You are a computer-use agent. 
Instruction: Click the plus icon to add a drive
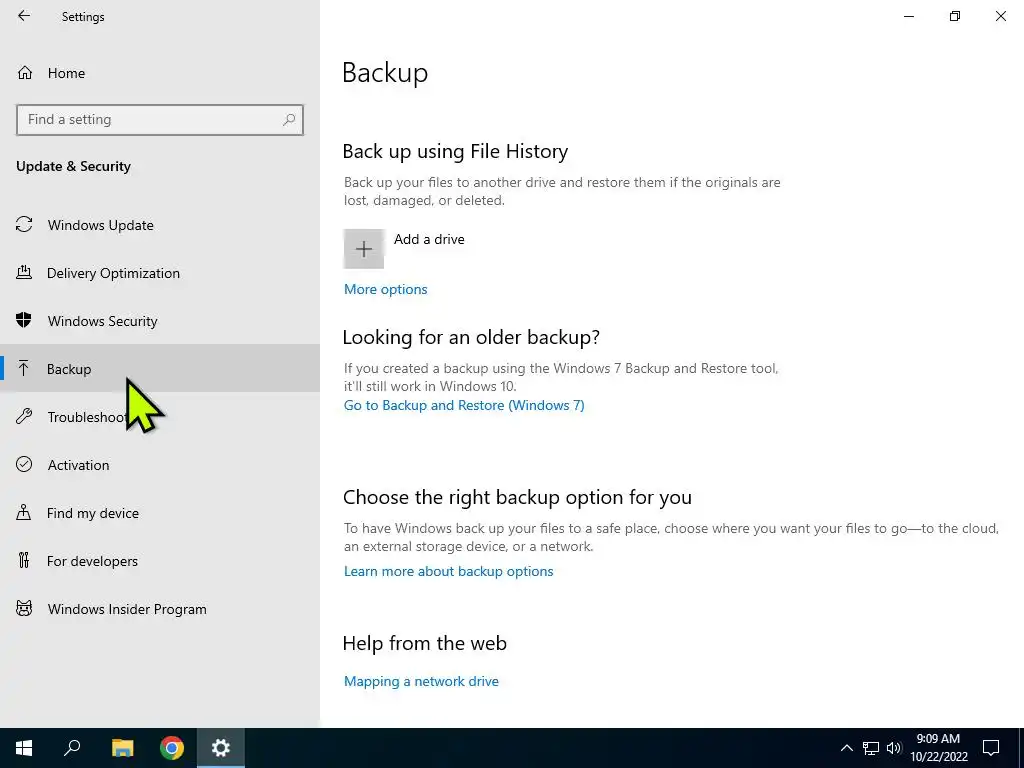click(364, 249)
